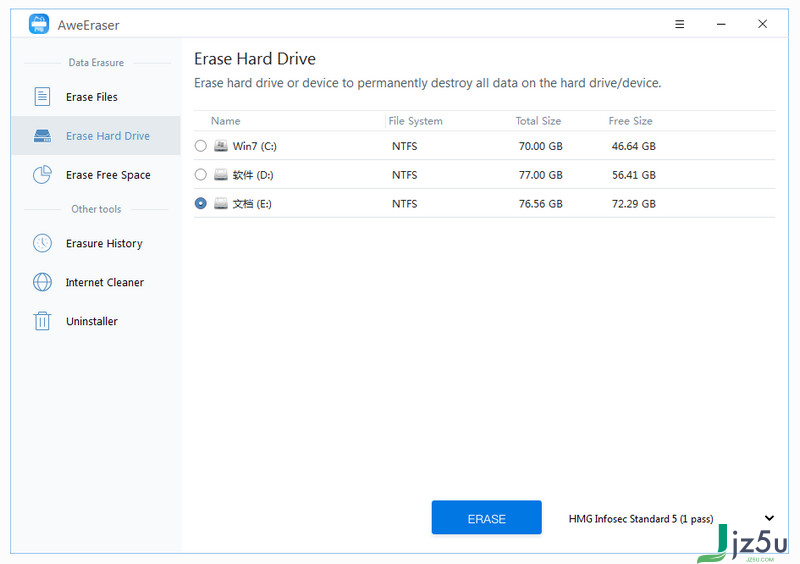Image resolution: width=800 pixels, height=564 pixels.
Task: Select the Win7 (C:) radio button
Action: (x=201, y=146)
